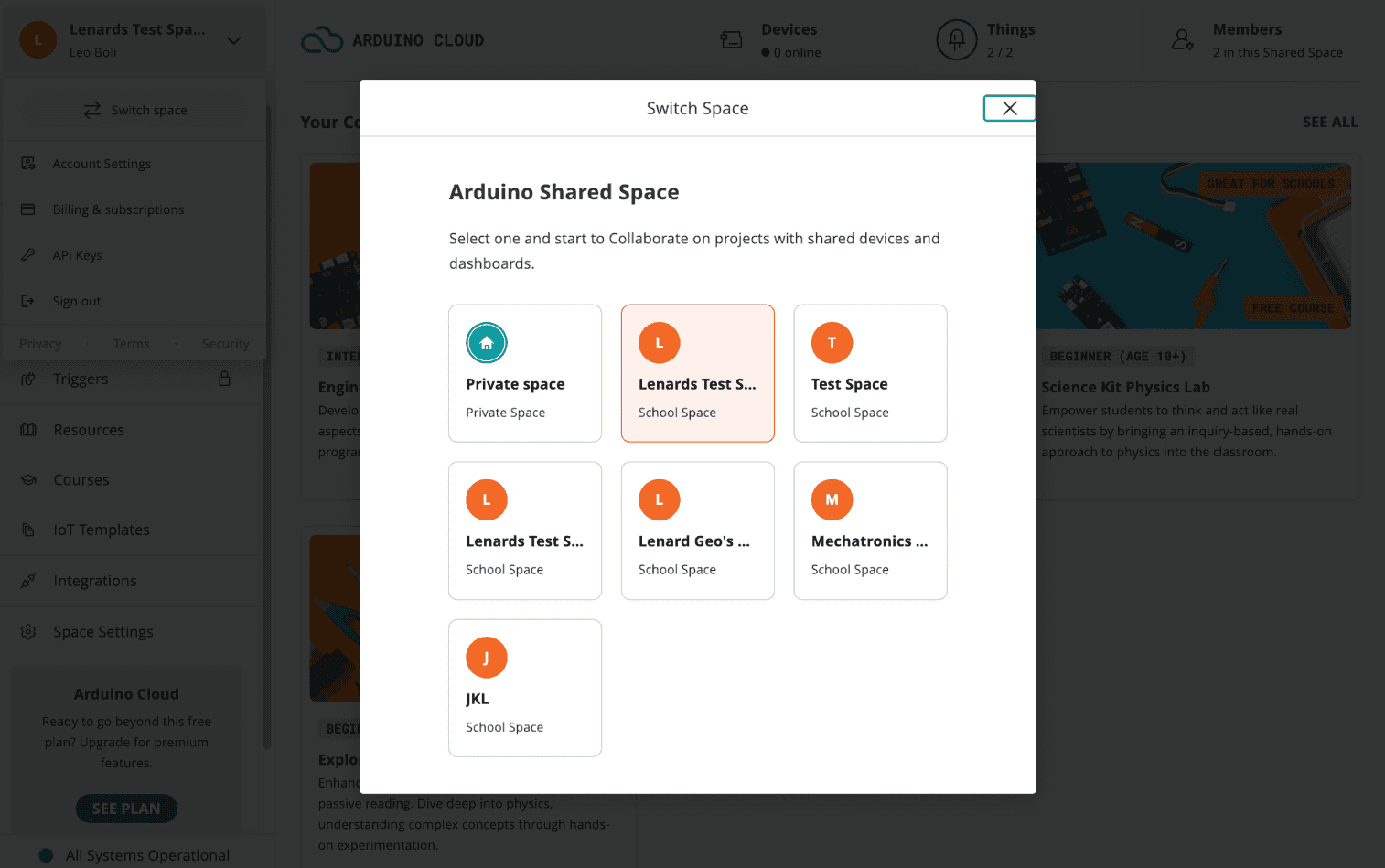The image size is (1385, 868).
Task: Click the SEE ALL link
Action: 1329,122
